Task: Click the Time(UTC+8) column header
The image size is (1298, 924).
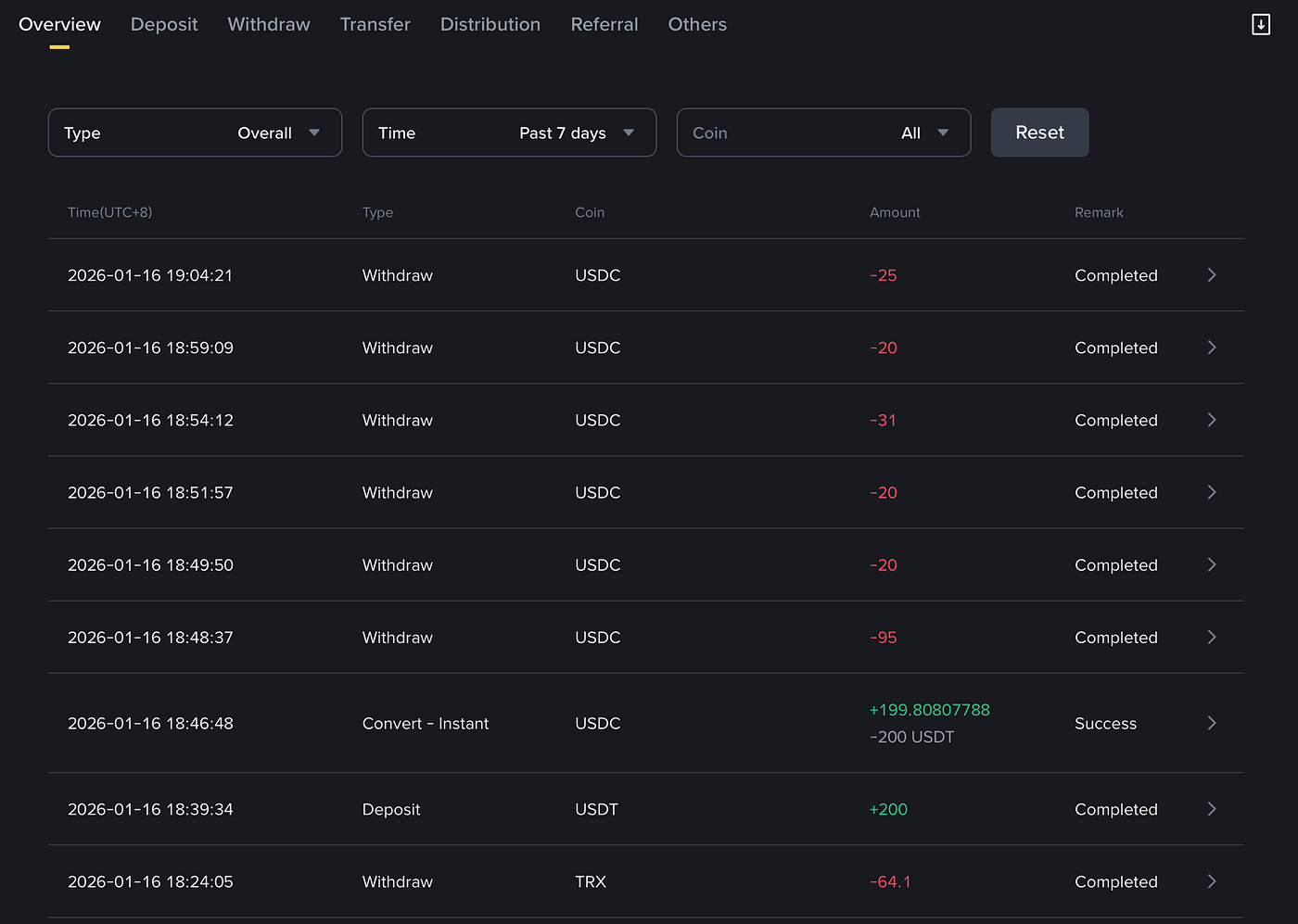Action: click(109, 212)
